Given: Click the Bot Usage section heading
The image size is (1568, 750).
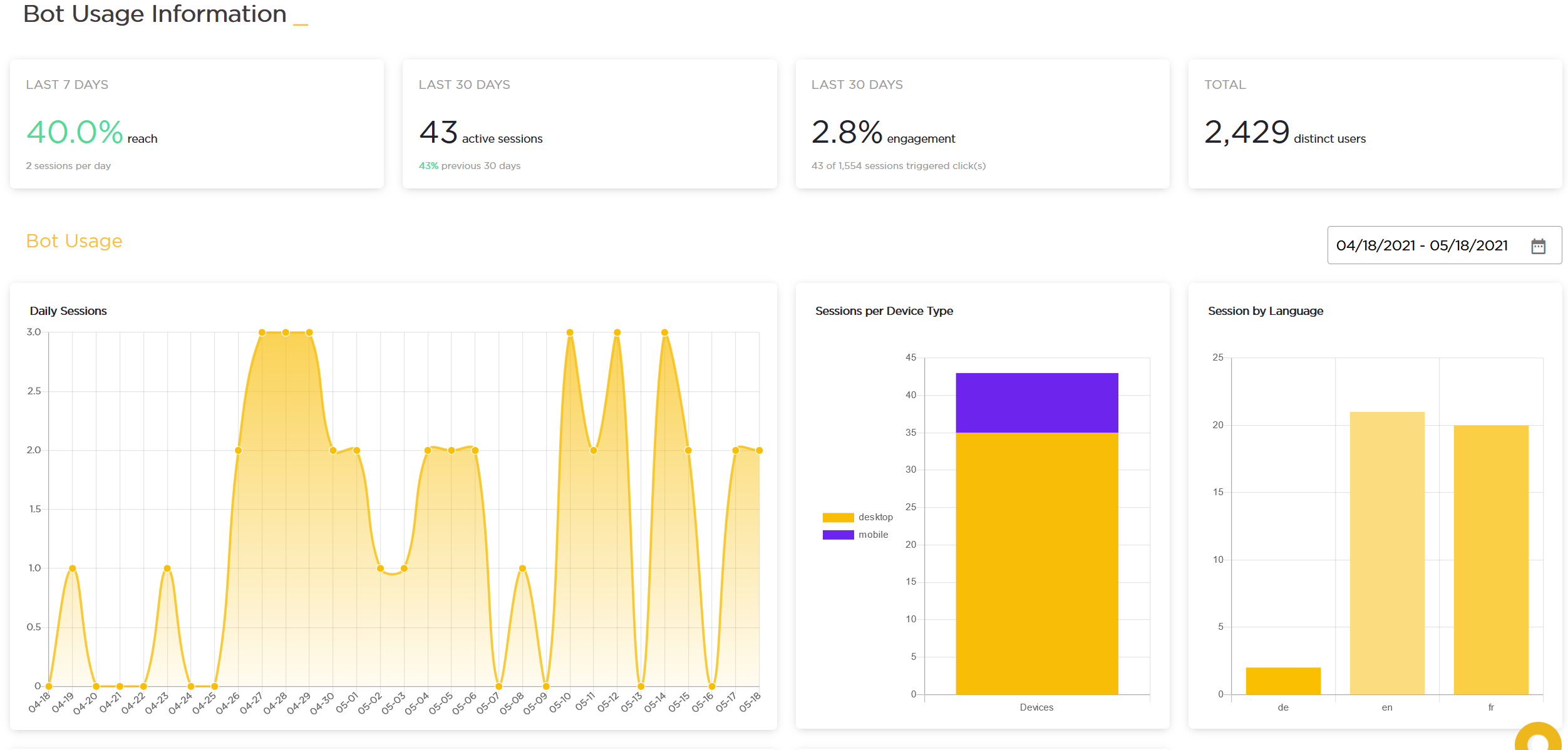Looking at the screenshot, I should click(x=74, y=241).
